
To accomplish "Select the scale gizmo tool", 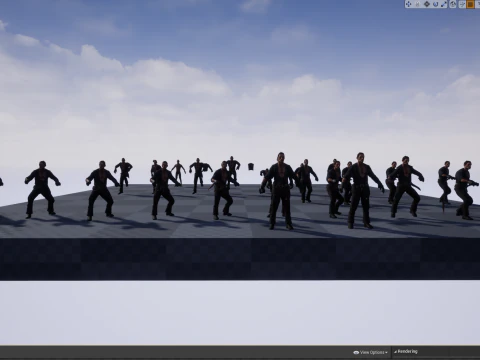I will point(444,4).
